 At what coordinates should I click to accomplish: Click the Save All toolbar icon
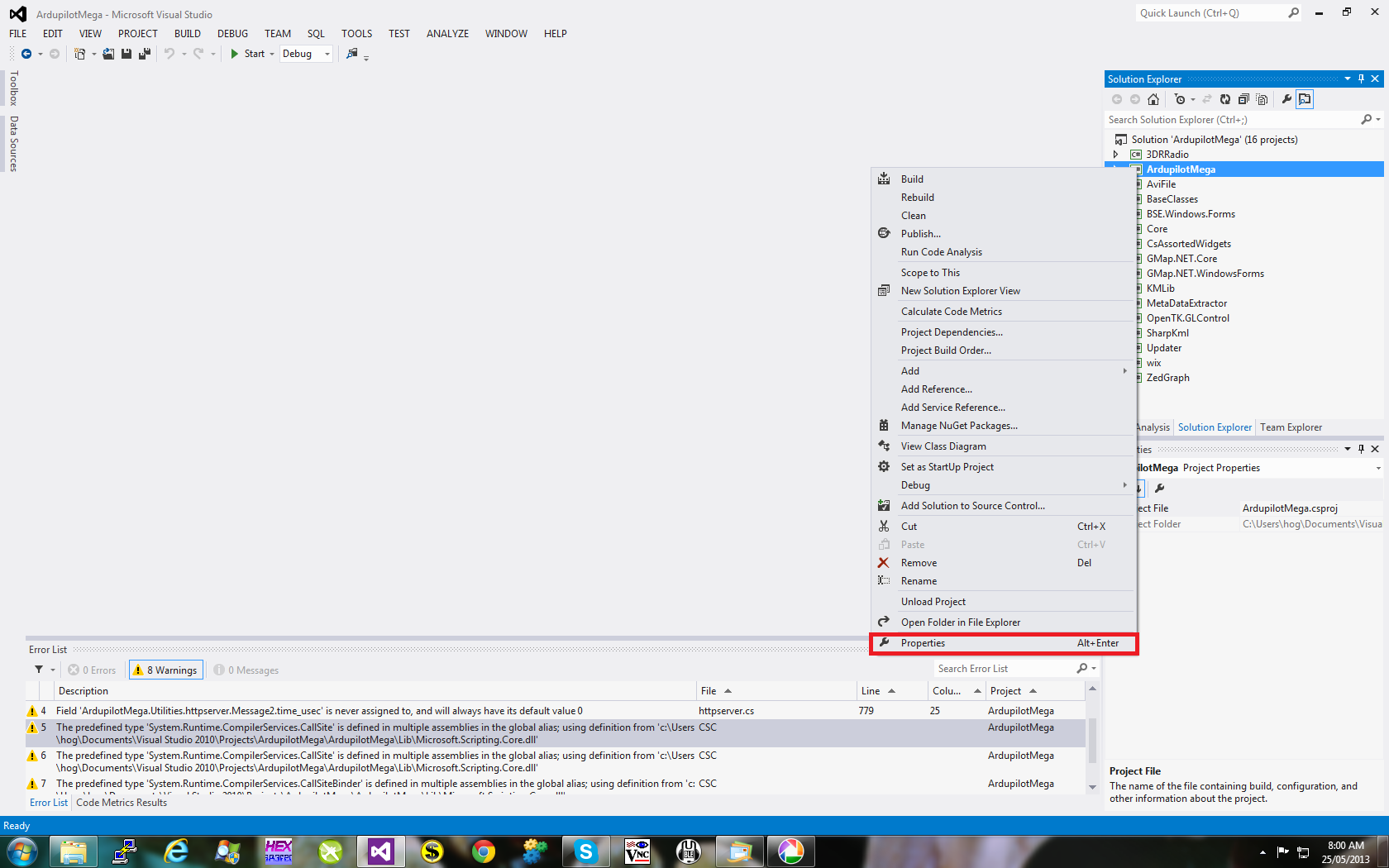145,54
